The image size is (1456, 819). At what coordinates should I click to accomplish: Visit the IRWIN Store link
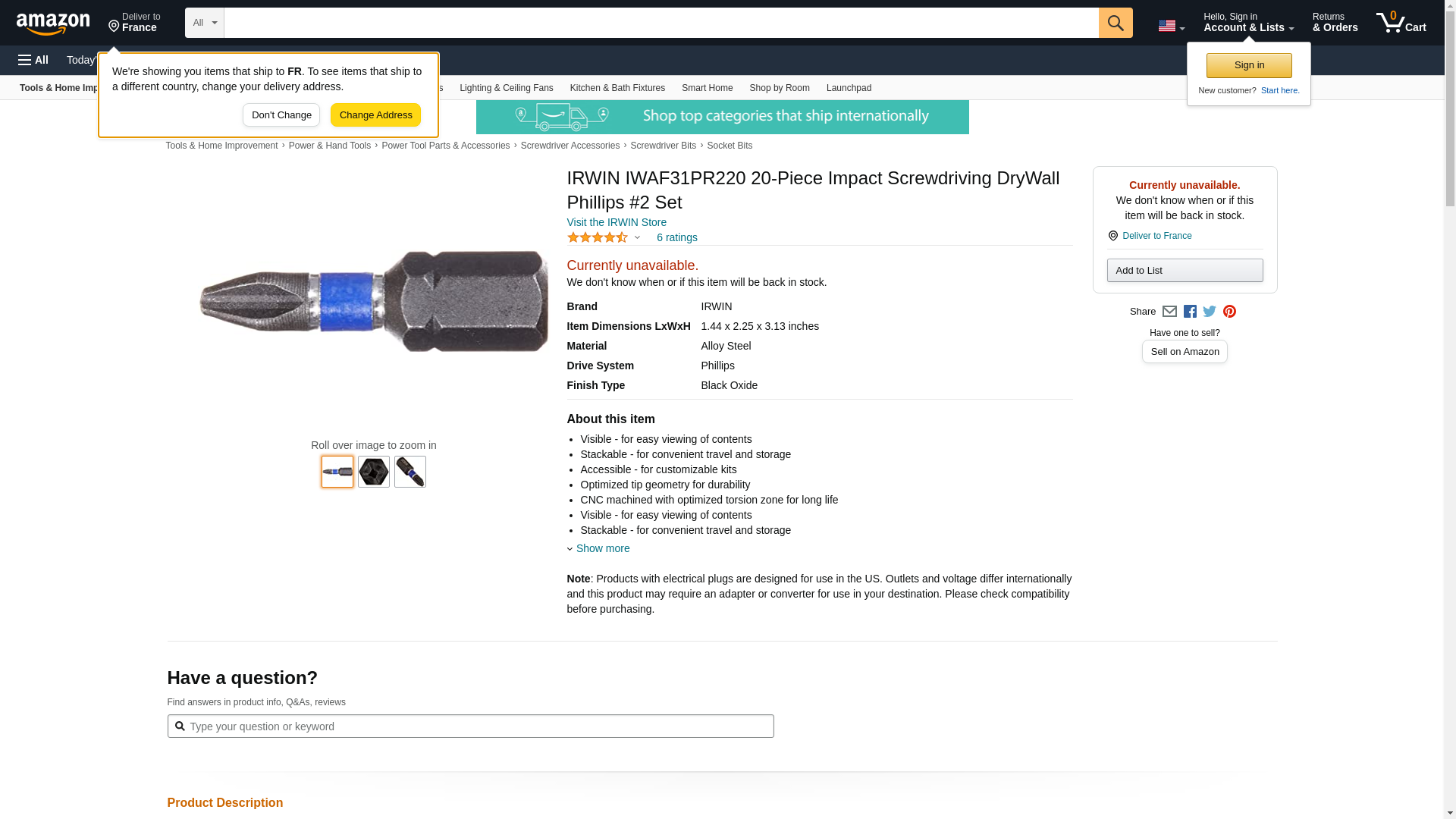click(x=617, y=222)
